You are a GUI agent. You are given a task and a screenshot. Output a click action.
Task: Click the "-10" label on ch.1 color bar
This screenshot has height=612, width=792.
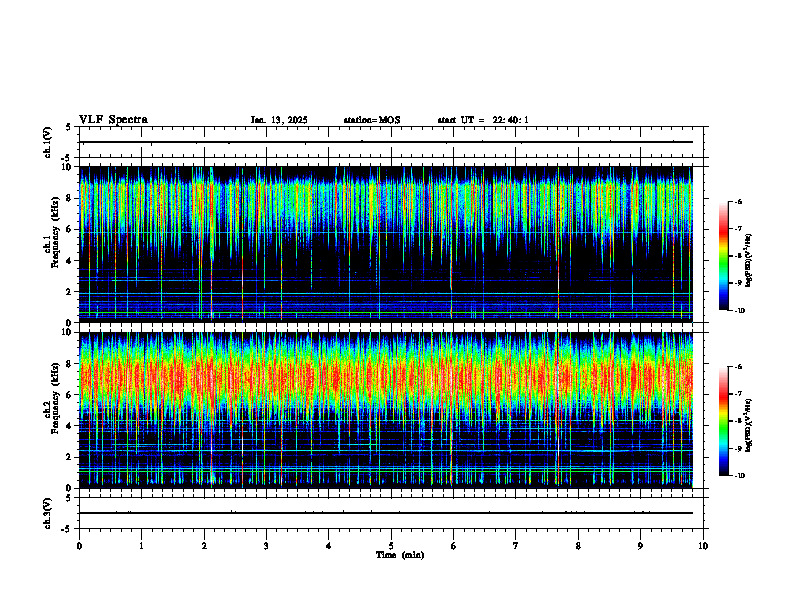click(739, 311)
